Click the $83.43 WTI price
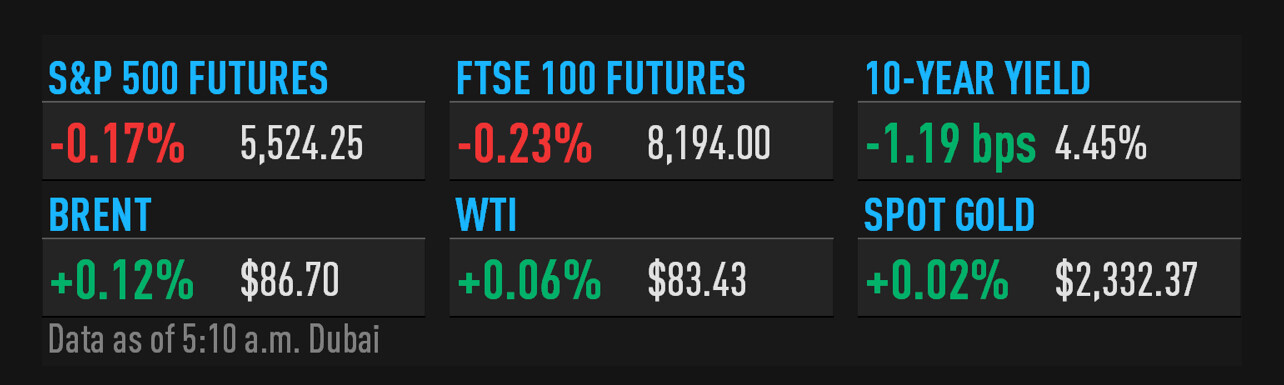The height and width of the screenshot is (385, 1284). tap(697, 282)
